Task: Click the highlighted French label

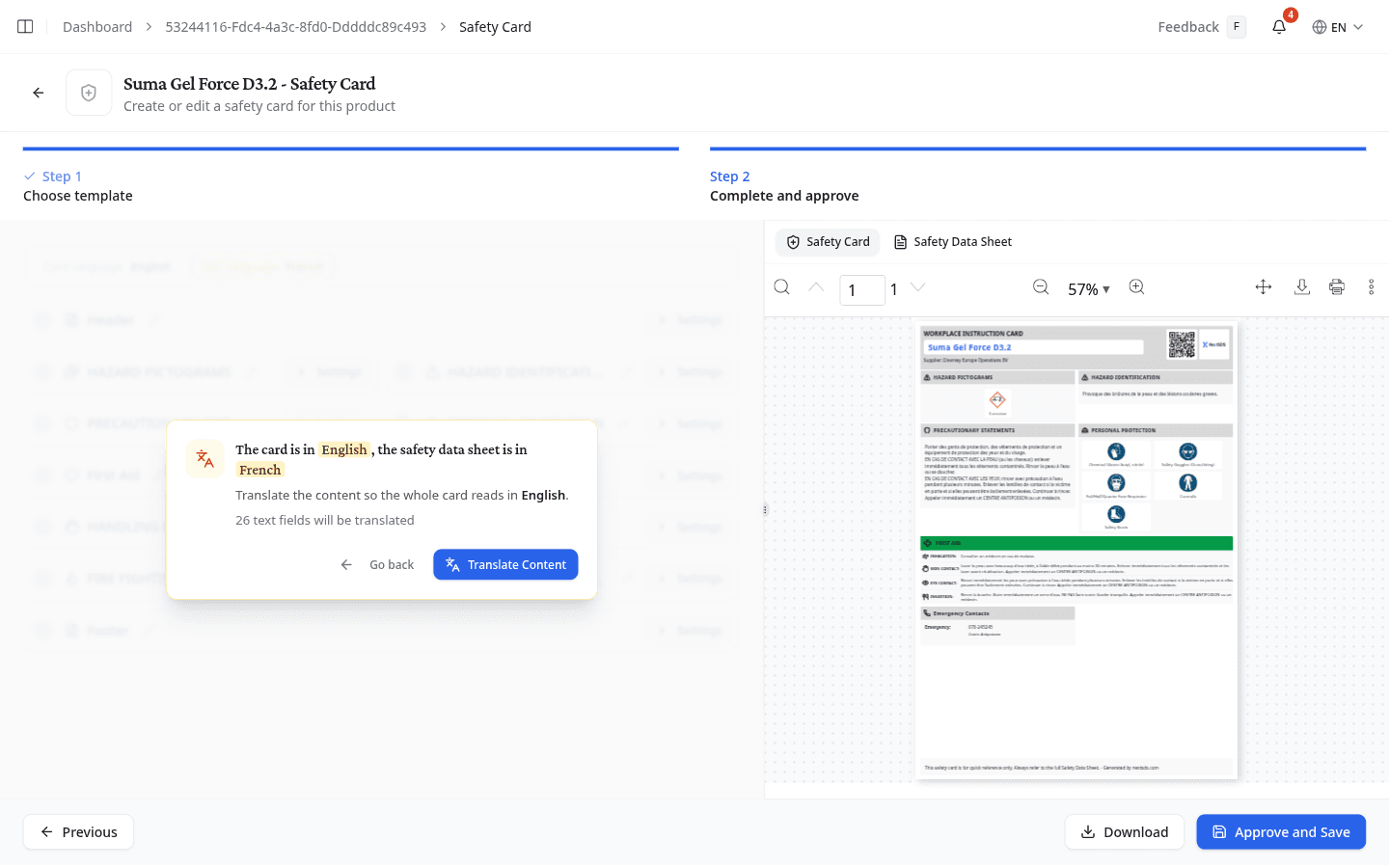Action: (260, 470)
